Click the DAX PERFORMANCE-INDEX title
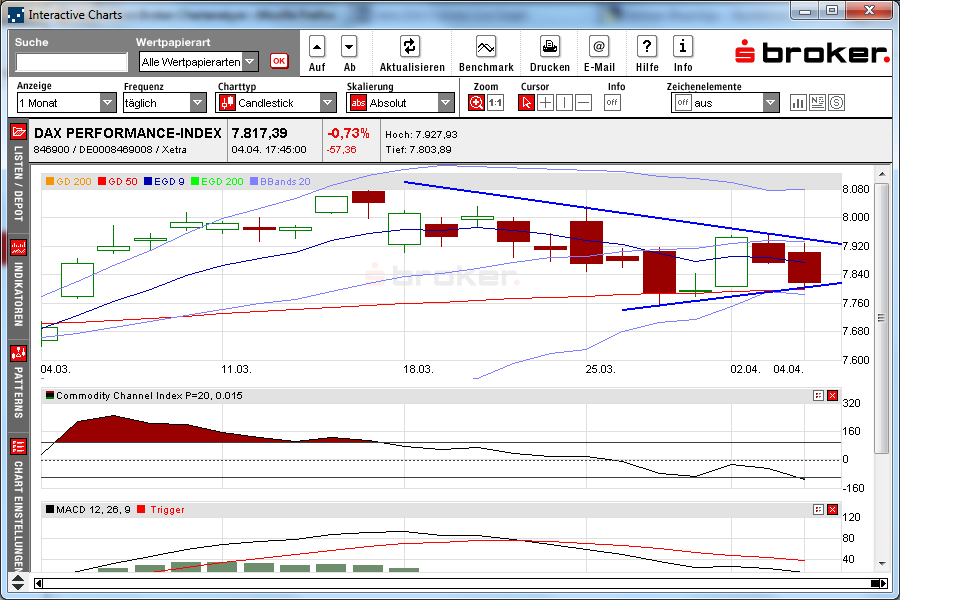 click(x=127, y=133)
